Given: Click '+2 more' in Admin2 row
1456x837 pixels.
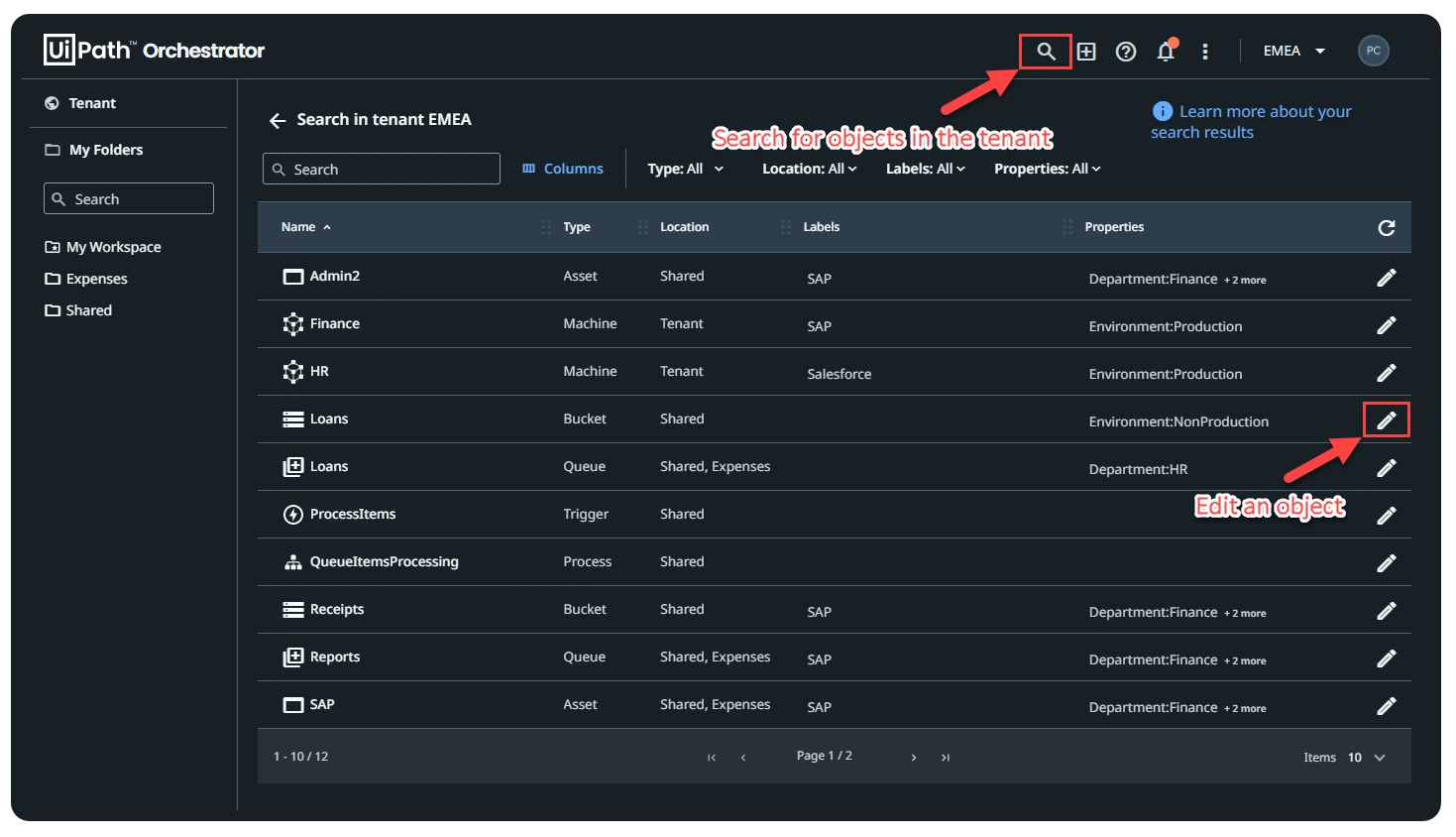Looking at the screenshot, I should (x=1245, y=281).
